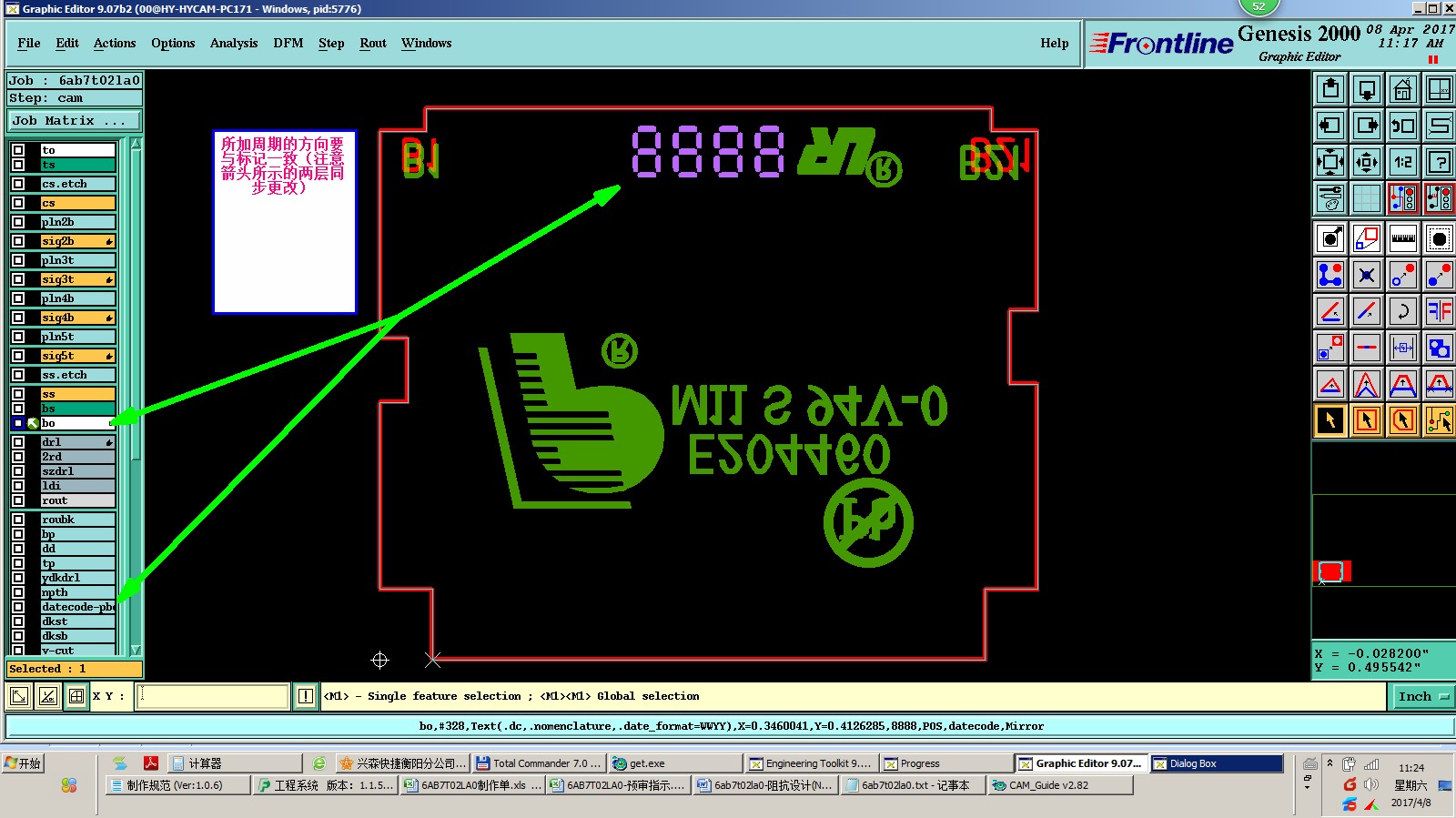Click the dimension measure-between-lines icon
Screen dimensions: 1456x818
click(1403, 348)
